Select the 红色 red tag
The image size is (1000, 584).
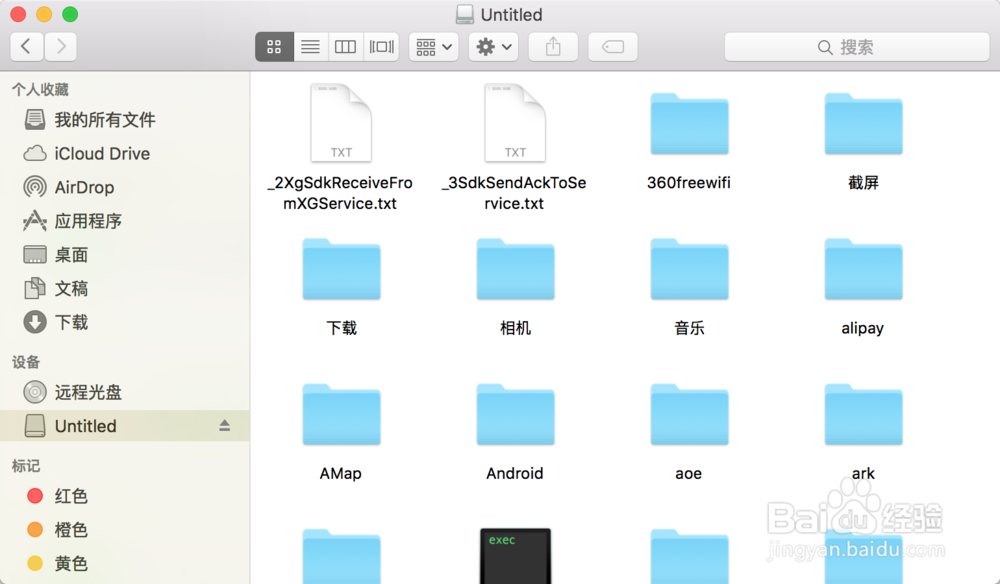tap(125, 496)
